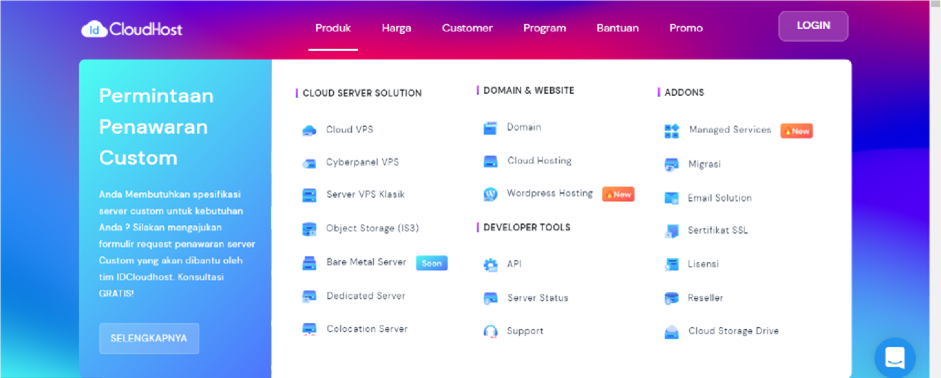The image size is (941, 378).
Task: Click the Cloud VPS icon
Action: (309, 130)
